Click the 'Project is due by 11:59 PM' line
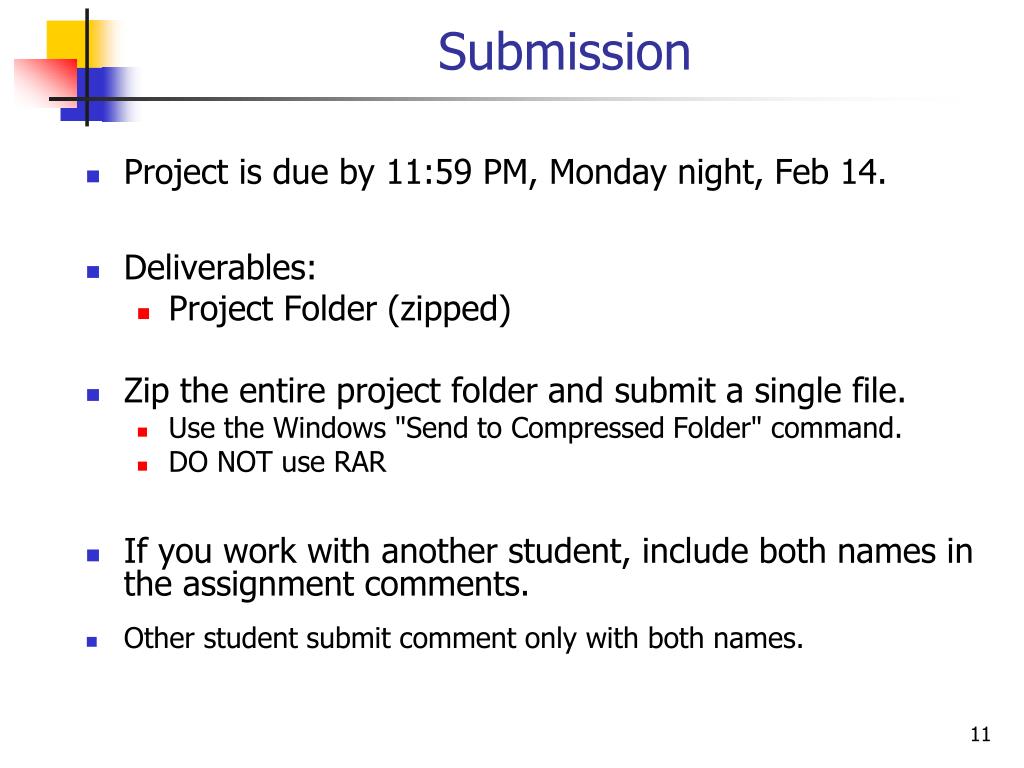Viewport: 1024px width, 768px height. point(505,173)
